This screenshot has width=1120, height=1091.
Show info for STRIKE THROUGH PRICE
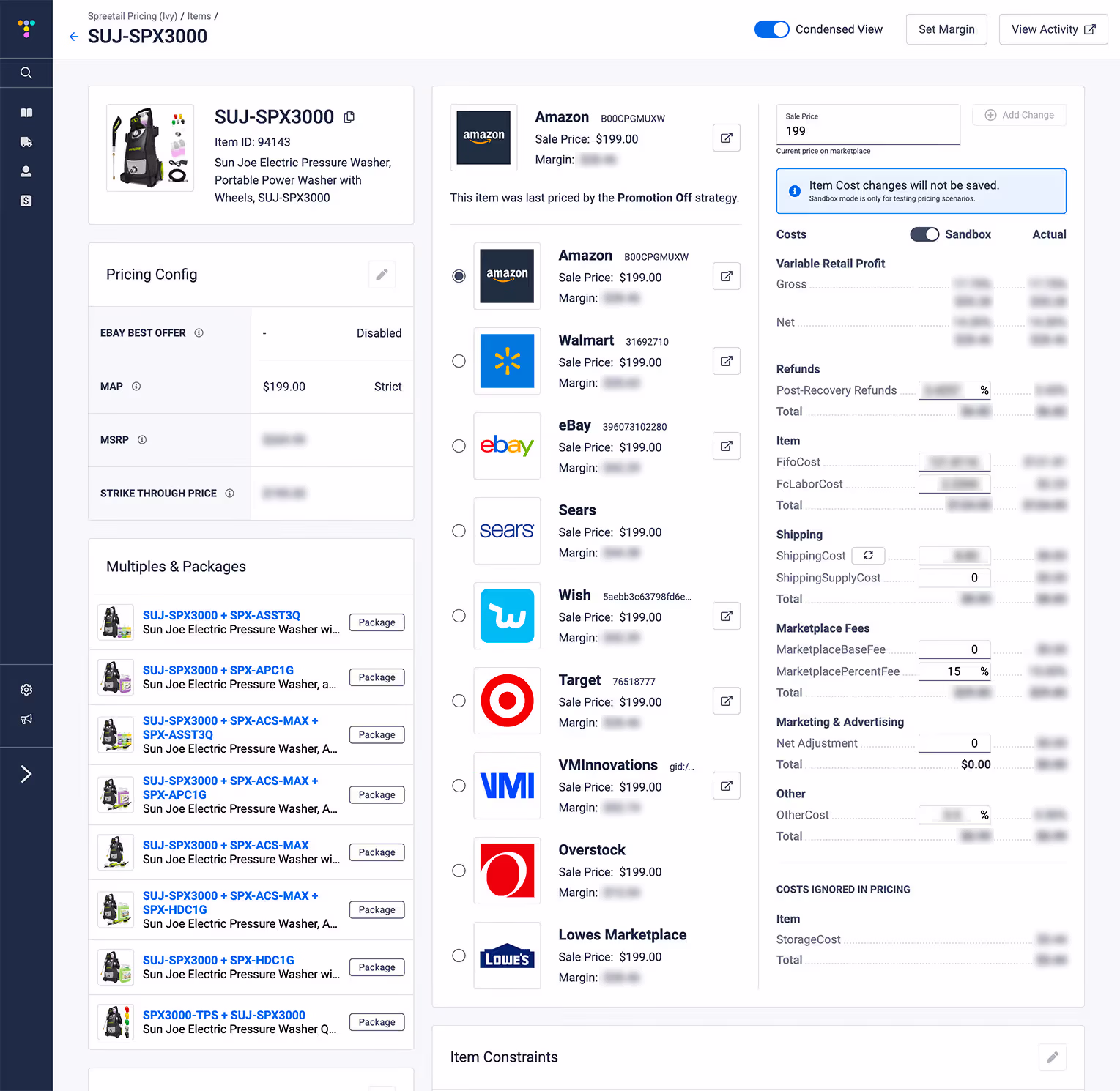click(x=229, y=494)
